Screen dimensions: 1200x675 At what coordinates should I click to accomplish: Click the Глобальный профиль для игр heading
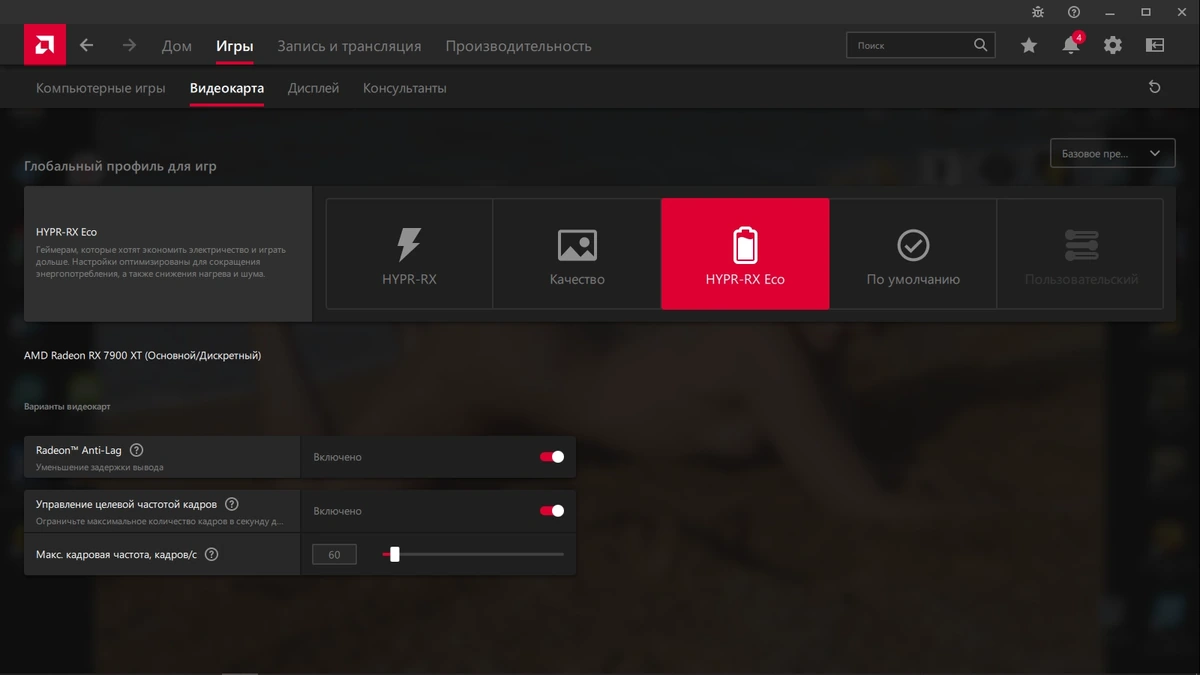(x=120, y=166)
